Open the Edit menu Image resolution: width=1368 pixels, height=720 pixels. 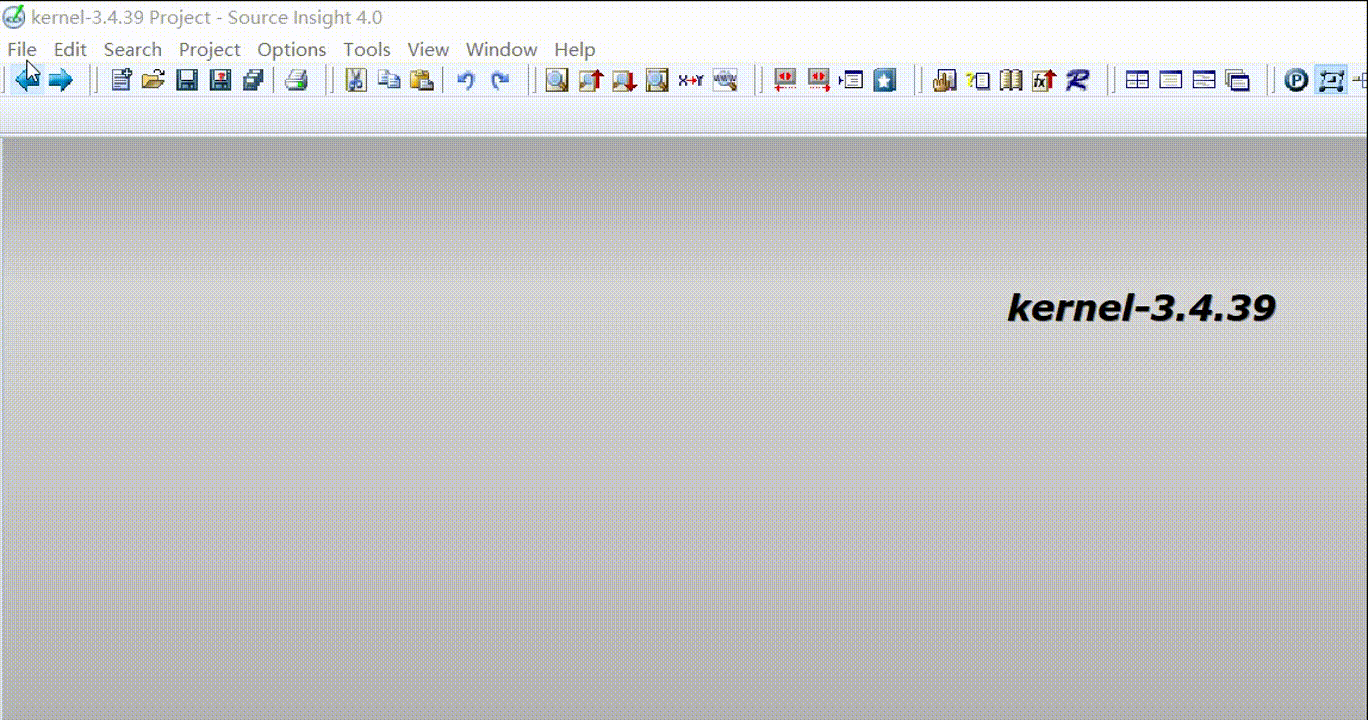(x=70, y=49)
